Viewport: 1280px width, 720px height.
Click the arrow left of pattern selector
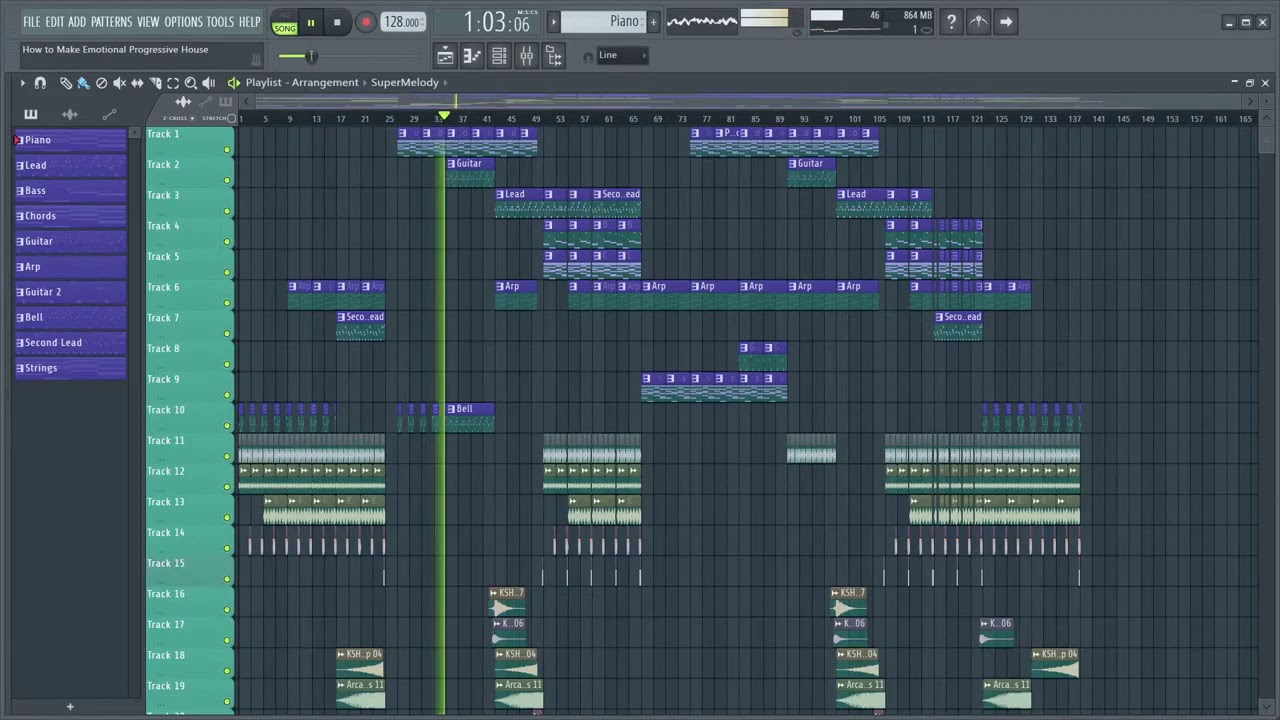point(553,21)
